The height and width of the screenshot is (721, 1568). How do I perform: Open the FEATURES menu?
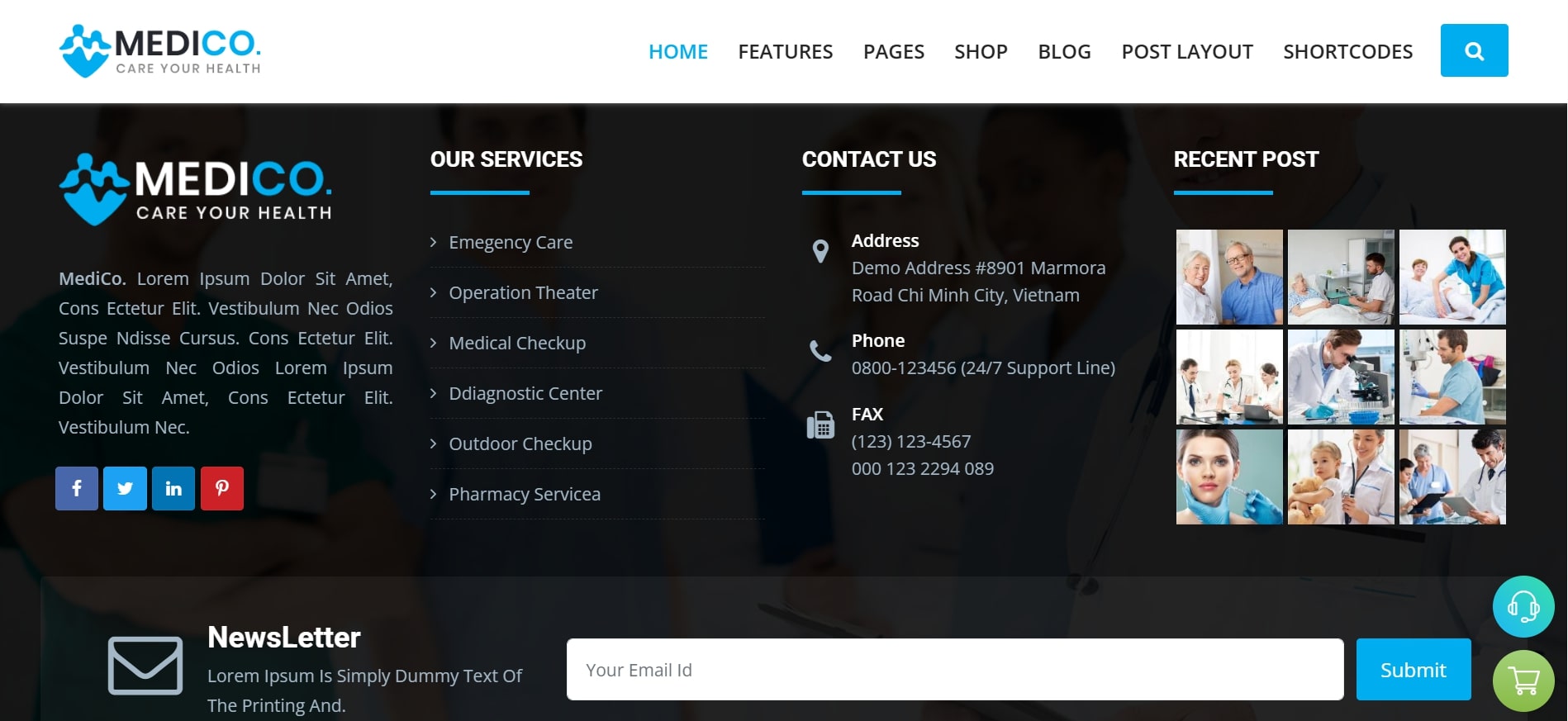[x=785, y=51]
